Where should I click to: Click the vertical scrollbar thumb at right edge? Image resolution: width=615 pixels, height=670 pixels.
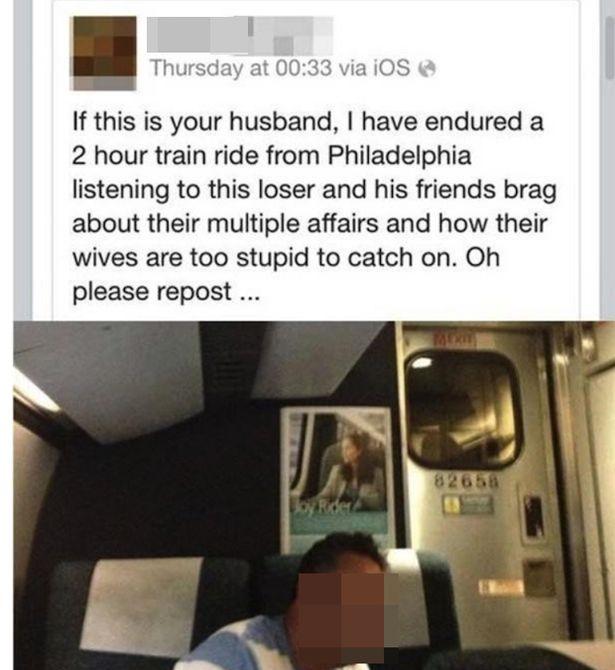tap(610, 48)
